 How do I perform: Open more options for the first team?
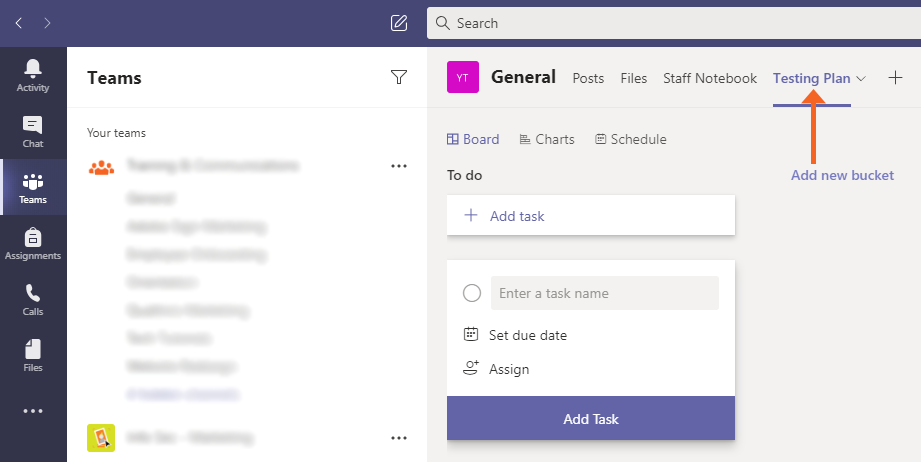pyautogui.click(x=399, y=166)
